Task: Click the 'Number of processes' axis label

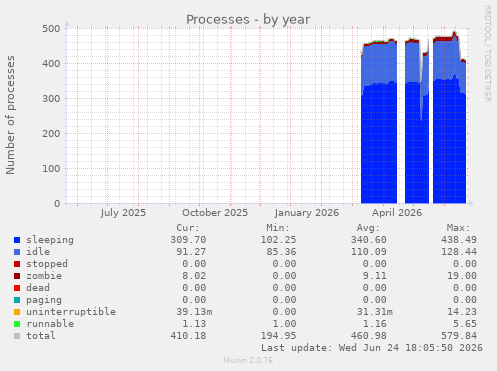Action: tap(10, 115)
